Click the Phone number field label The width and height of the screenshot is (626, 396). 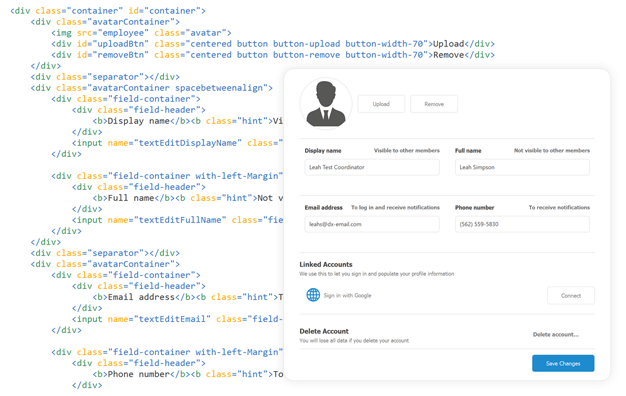tap(474, 208)
